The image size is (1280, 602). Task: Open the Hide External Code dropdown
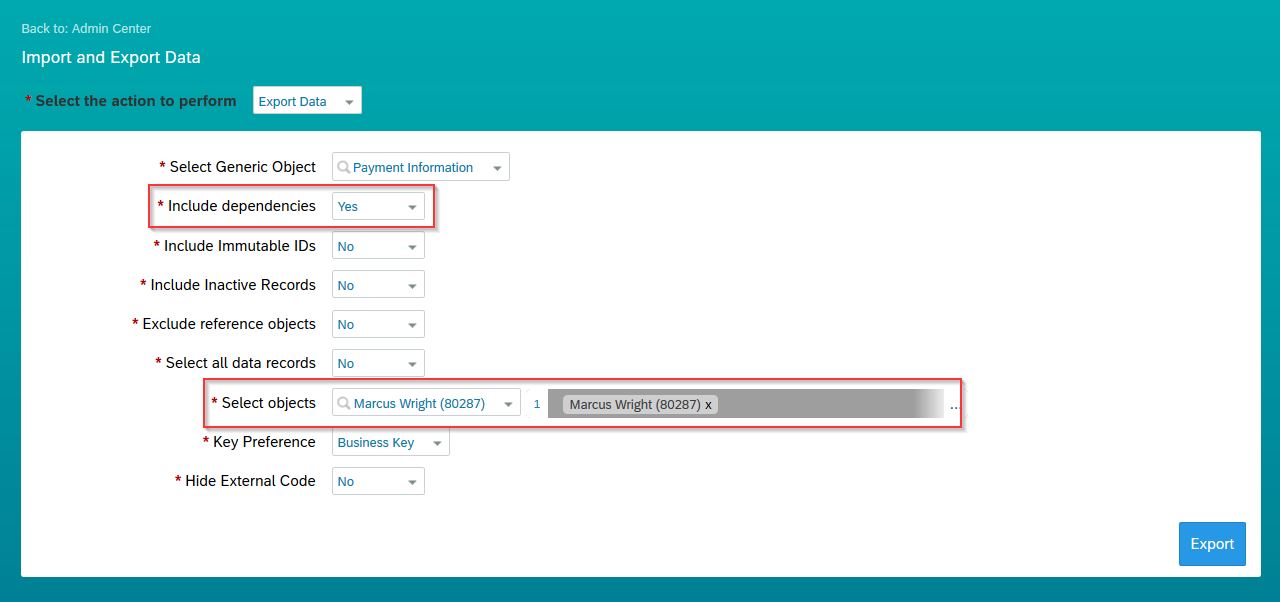[x=378, y=481]
